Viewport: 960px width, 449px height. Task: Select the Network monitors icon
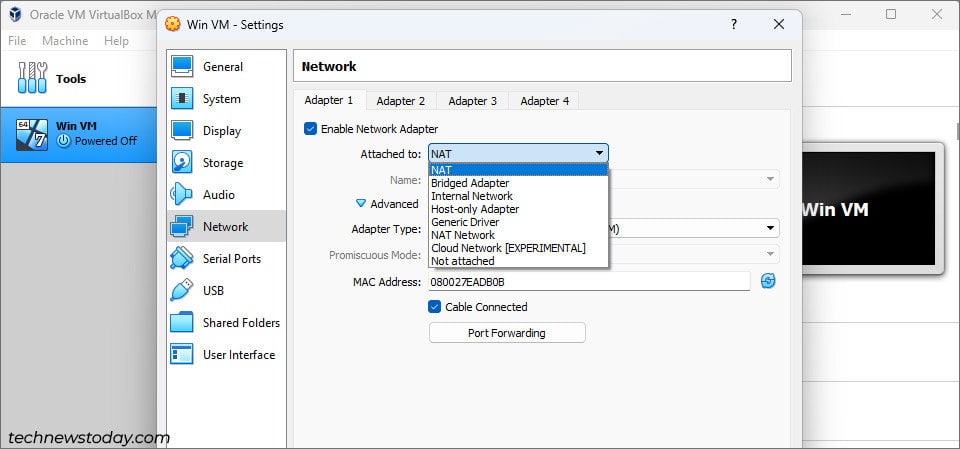coord(182,226)
